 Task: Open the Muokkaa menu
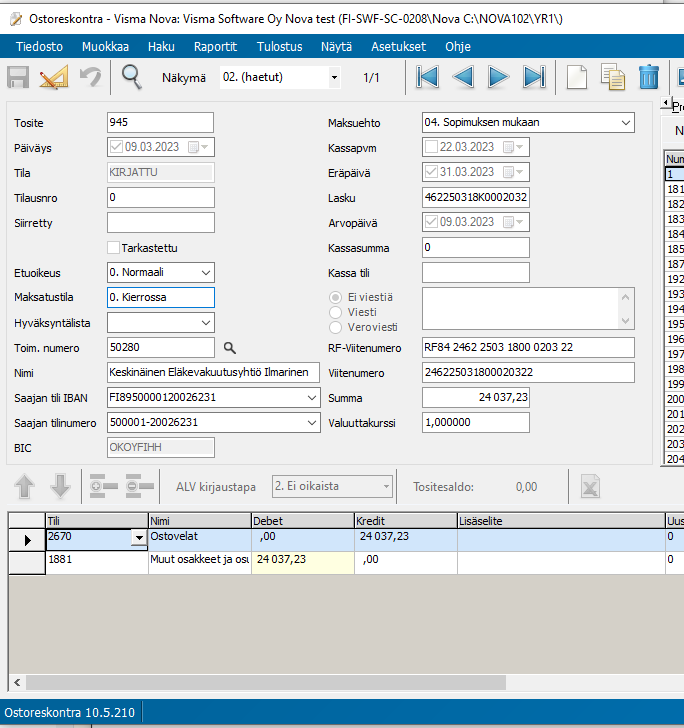(105, 46)
